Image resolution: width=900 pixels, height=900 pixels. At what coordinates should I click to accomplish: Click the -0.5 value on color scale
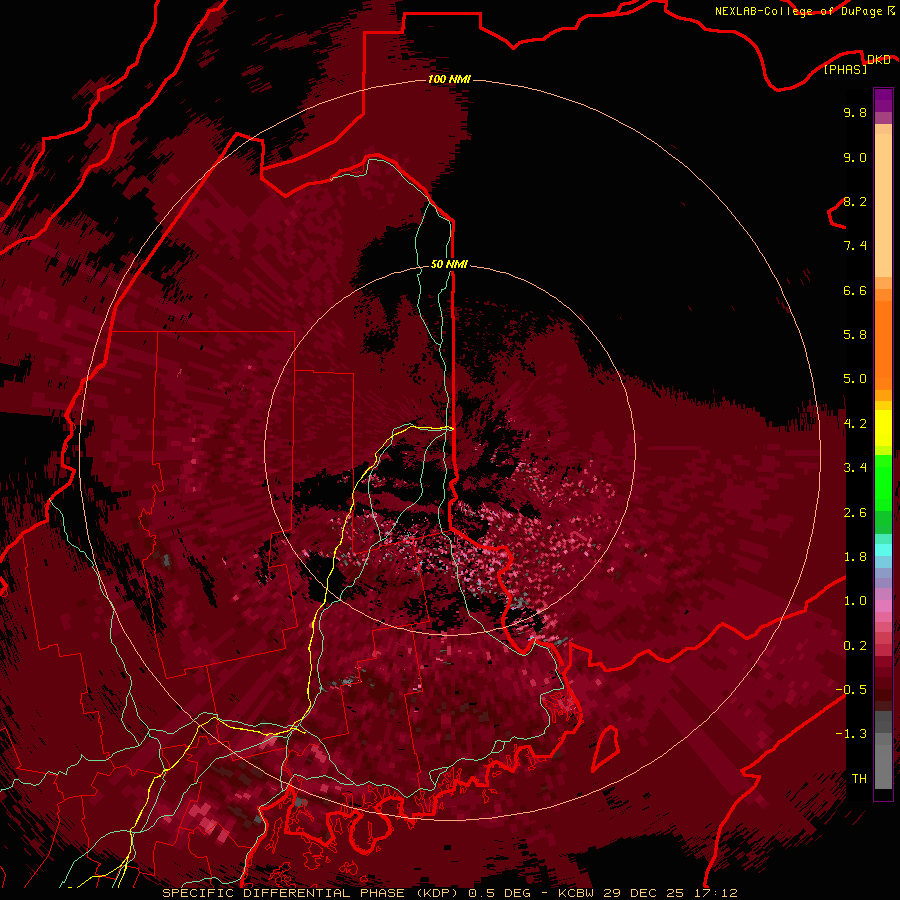(851, 690)
